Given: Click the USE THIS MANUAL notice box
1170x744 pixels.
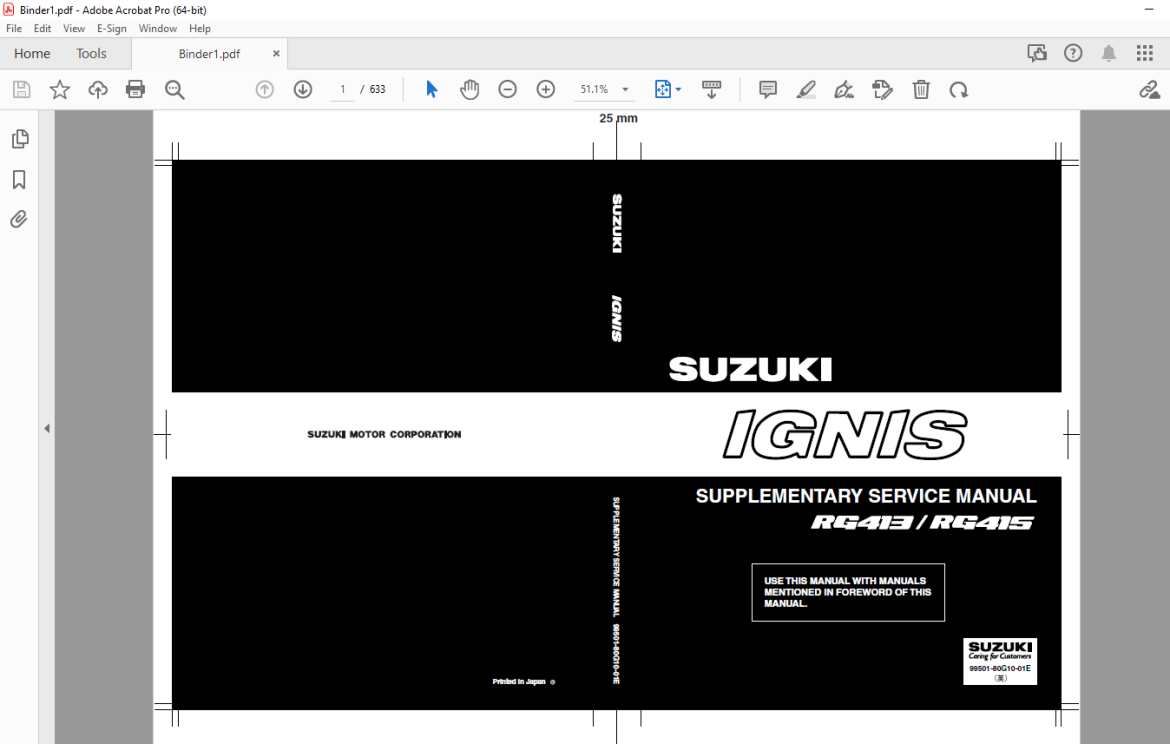Looking at the screenshot, I should click(848, 593).
